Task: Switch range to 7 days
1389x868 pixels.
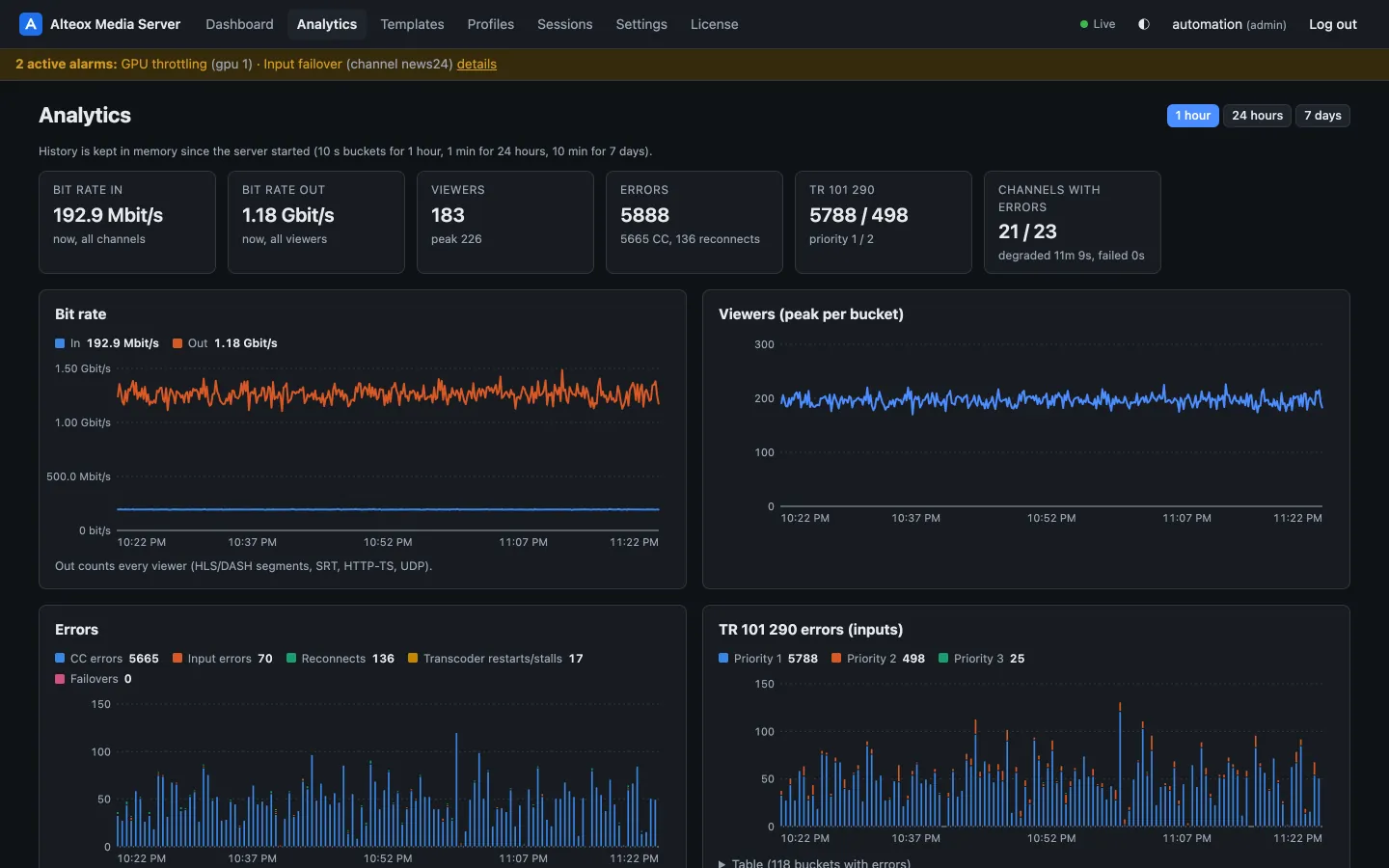Action: 1322,116
